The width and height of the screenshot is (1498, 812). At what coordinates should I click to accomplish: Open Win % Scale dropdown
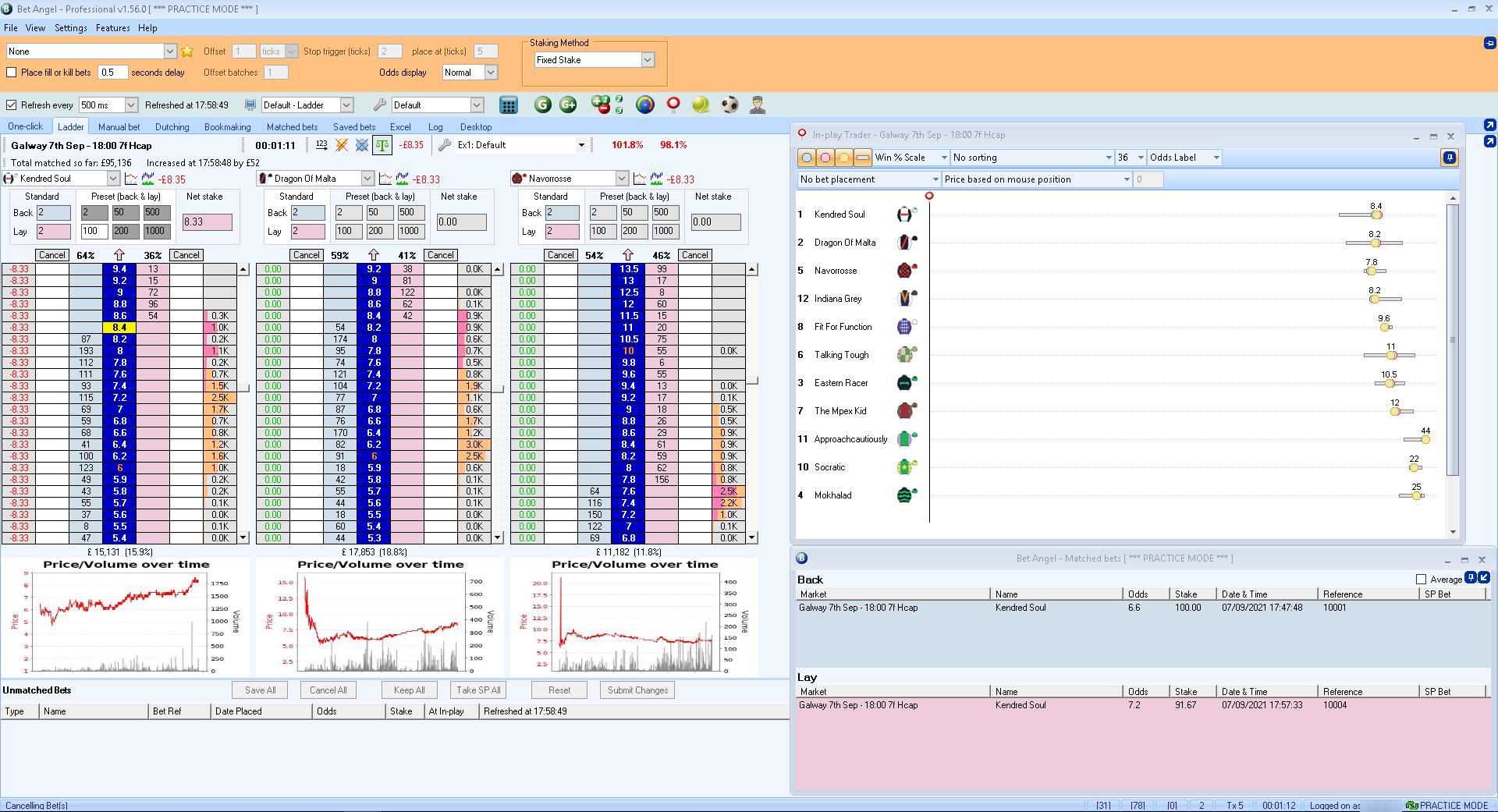944,158
